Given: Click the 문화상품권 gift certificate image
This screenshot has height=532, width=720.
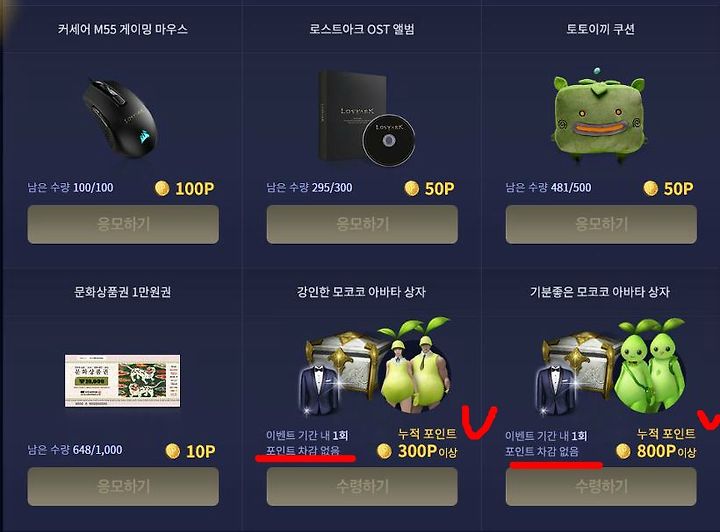Looking at the screenshot, I should (x=123, y=381).
